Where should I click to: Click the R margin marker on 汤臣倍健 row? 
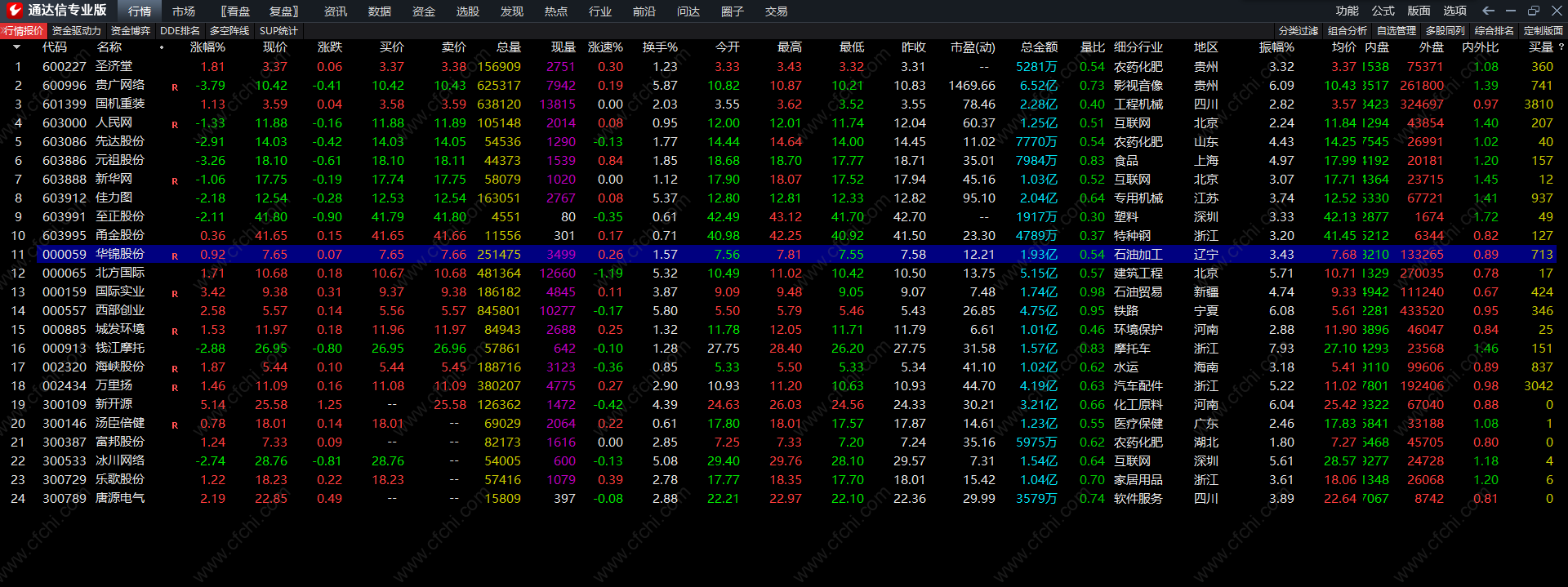click(x=175, y=425)
